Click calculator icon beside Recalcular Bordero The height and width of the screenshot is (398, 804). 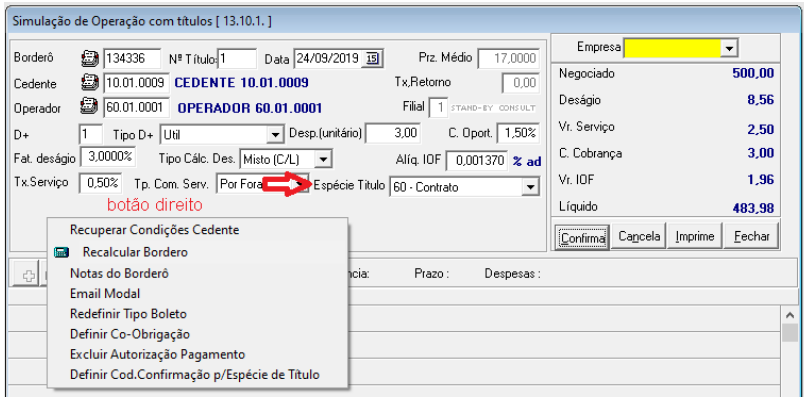[62, 252]
